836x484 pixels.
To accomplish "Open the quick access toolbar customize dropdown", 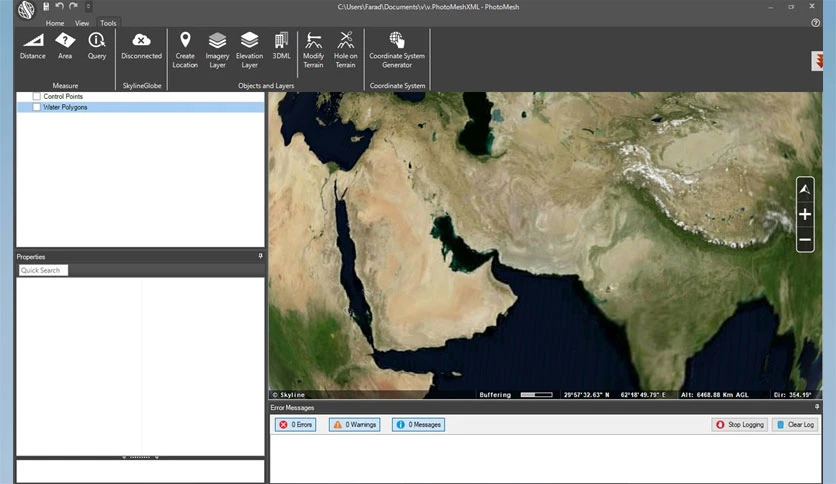I will (x=89, y=6).
